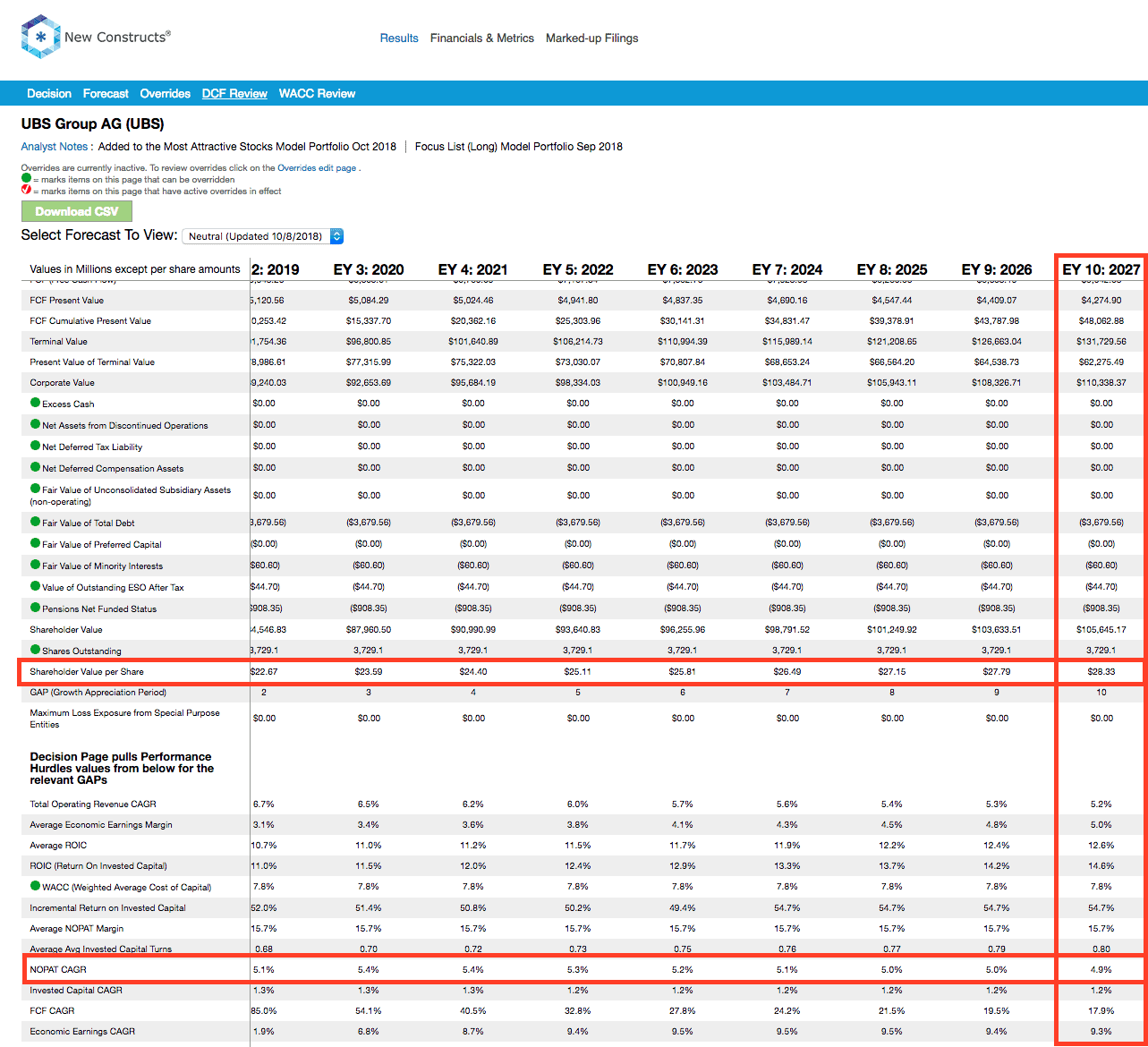Click the green legend dot for overridable items
The height and width of the screenshot is (1047, 1148).
26,179
